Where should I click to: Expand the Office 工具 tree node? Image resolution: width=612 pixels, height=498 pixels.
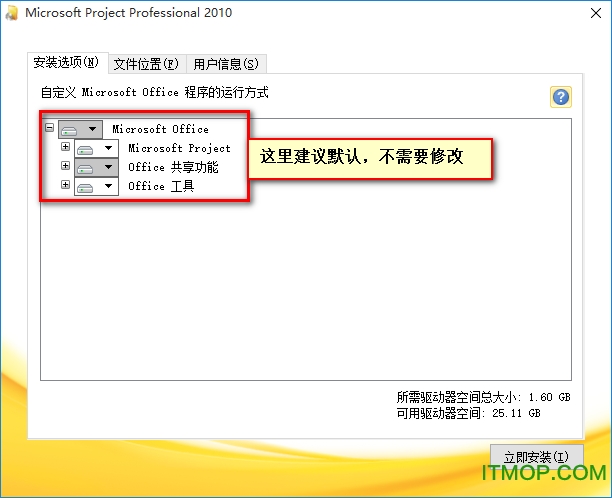pos(65,185)
